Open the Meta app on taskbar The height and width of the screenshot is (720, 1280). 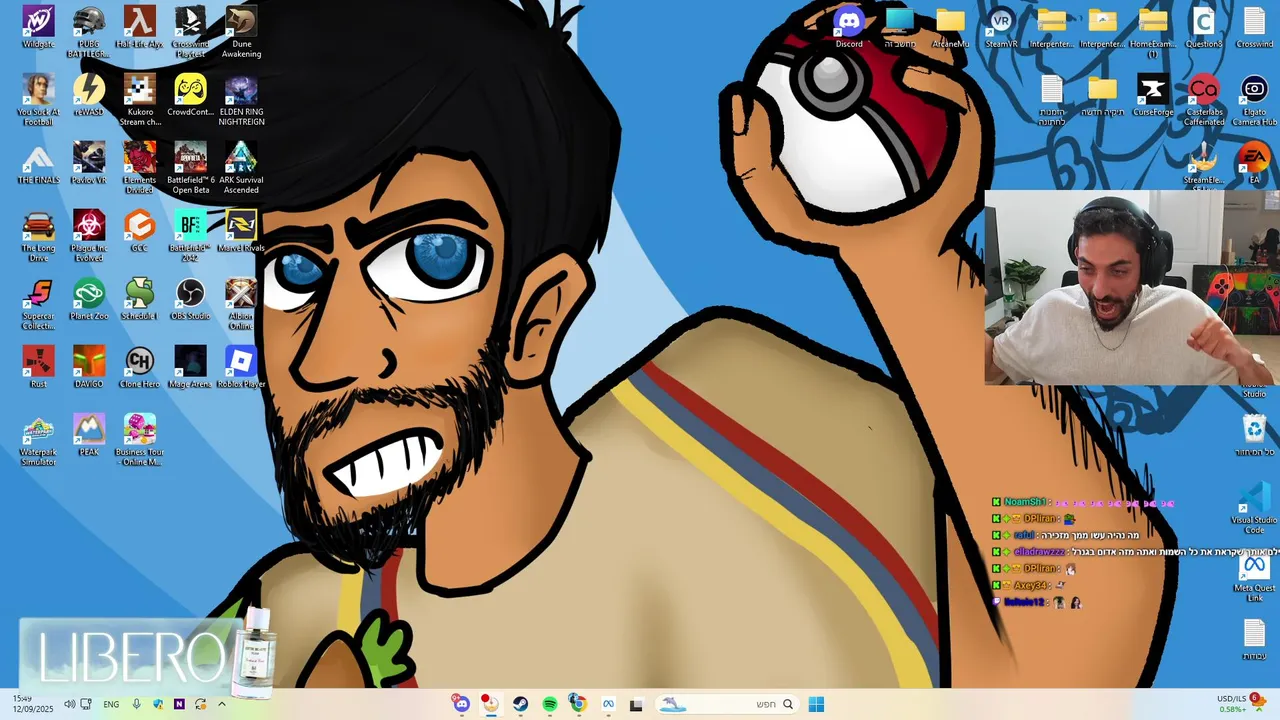click(x=607, y=704)
